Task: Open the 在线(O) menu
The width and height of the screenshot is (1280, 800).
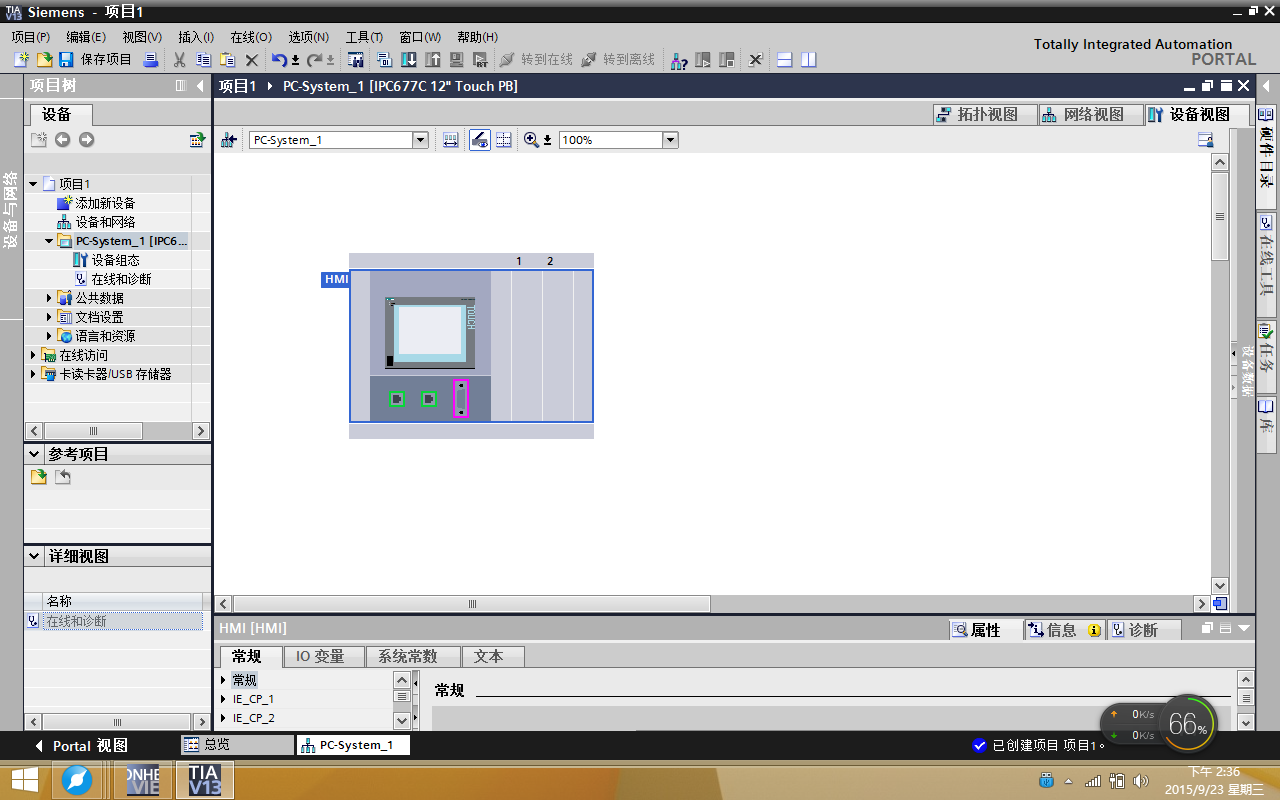Action: [251, 37]
